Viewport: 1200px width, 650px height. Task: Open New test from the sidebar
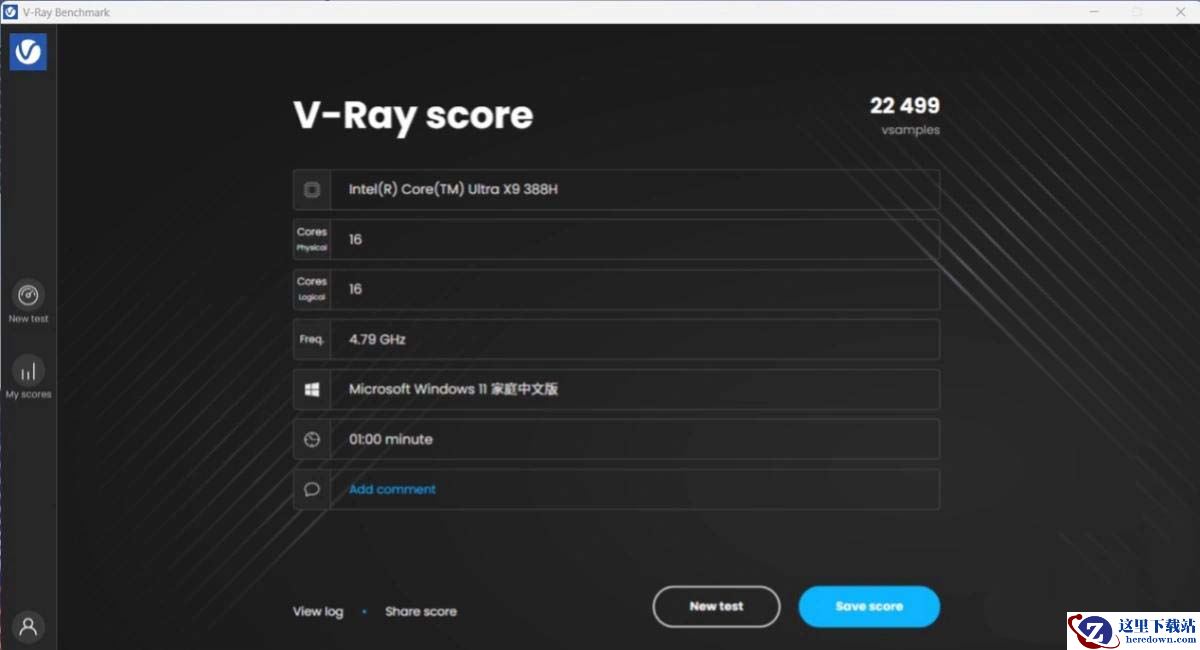pos(28,296)
